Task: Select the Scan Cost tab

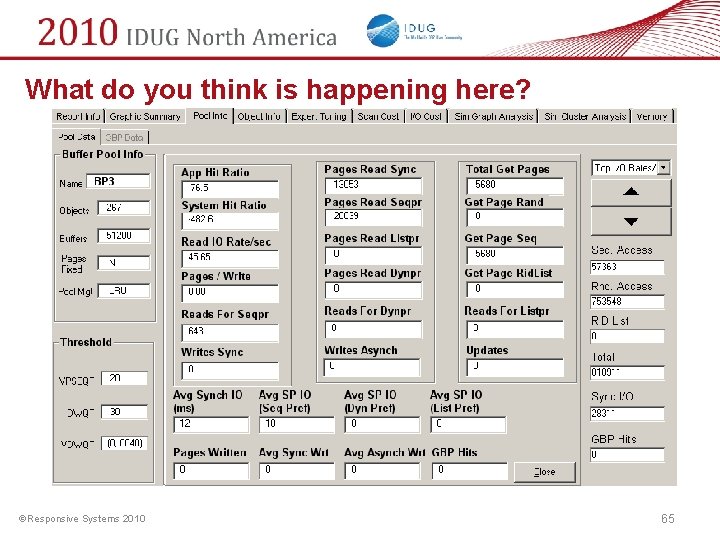Action: tap(378, 117)
